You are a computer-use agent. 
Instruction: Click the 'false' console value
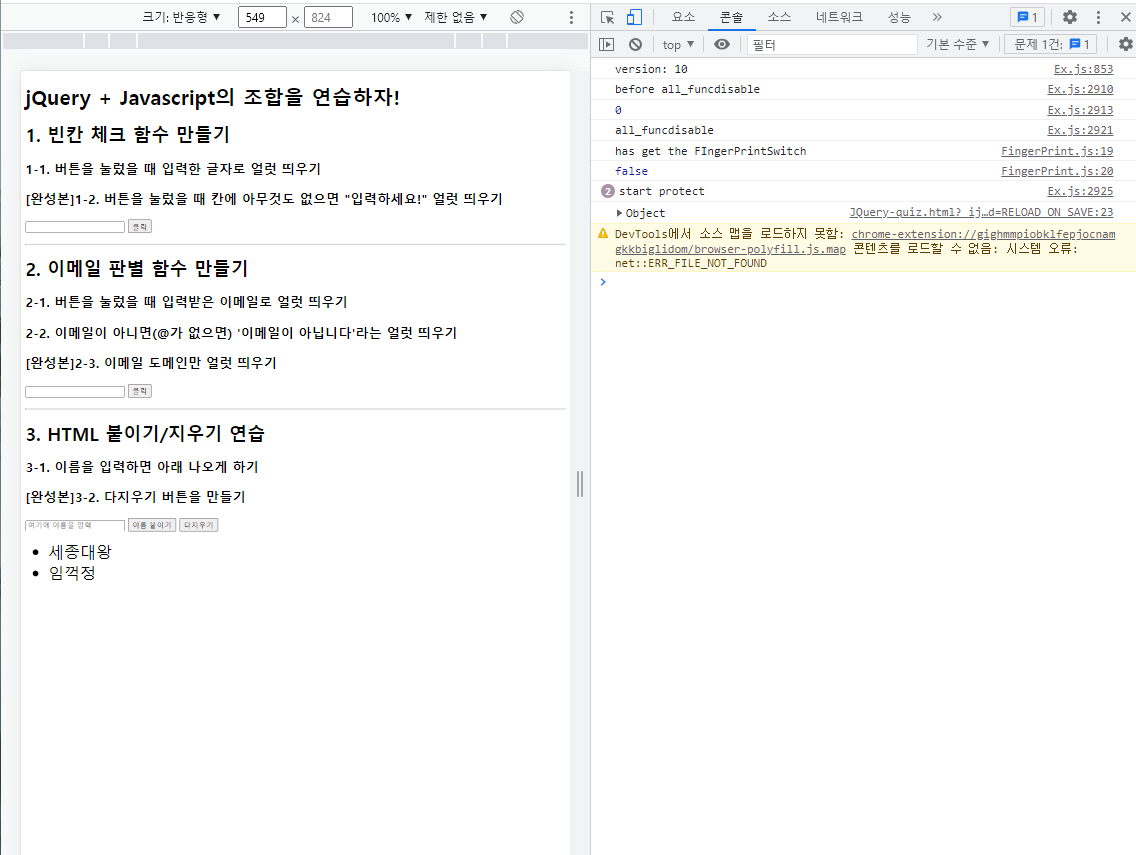(x=631, y=171)
